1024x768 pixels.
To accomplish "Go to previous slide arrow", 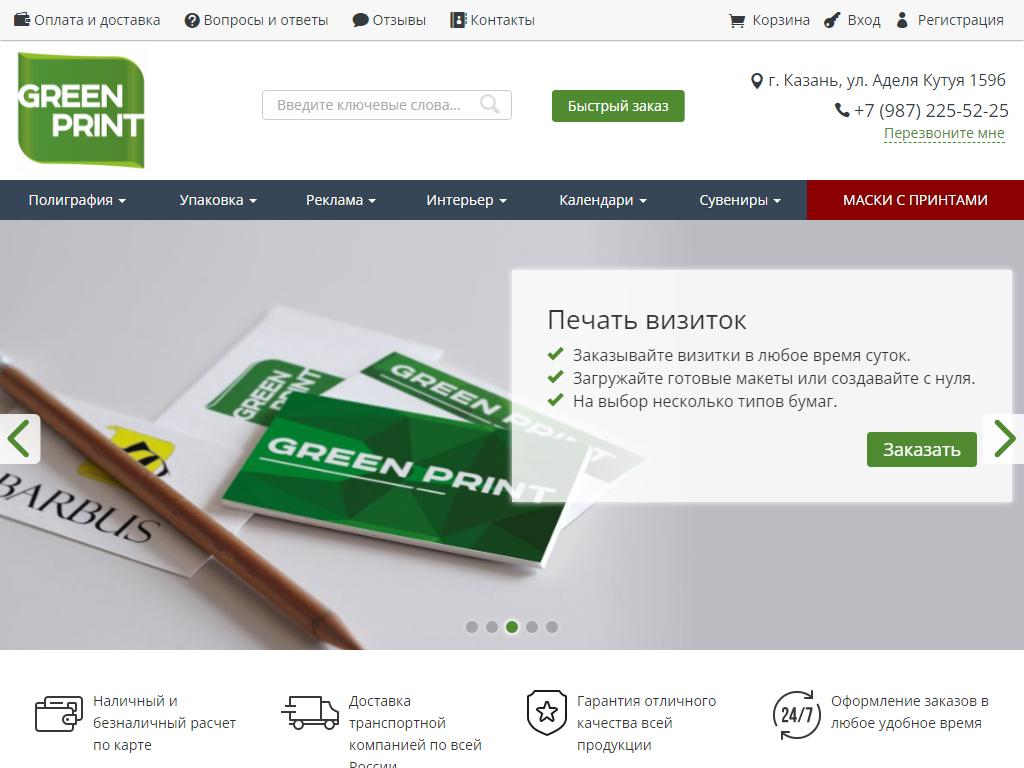I will (x=20, y=438).
